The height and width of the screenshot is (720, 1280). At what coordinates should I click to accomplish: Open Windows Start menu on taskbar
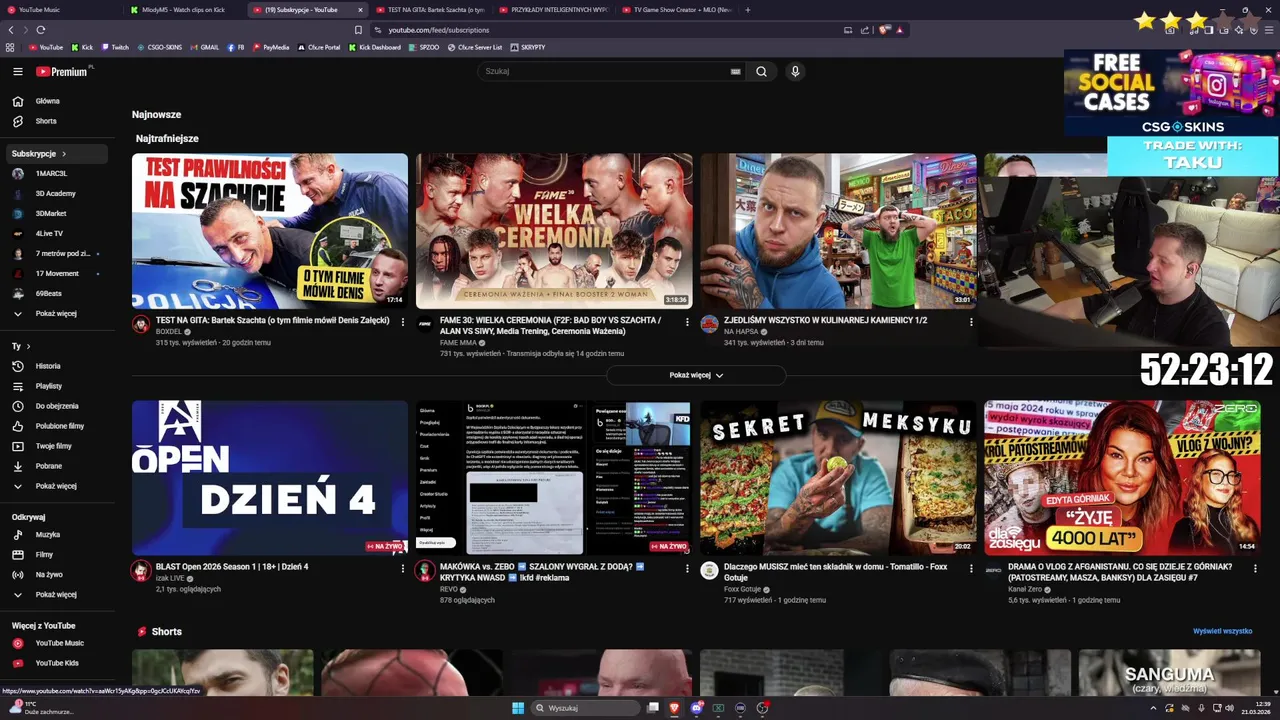click(x=518, y=708)
